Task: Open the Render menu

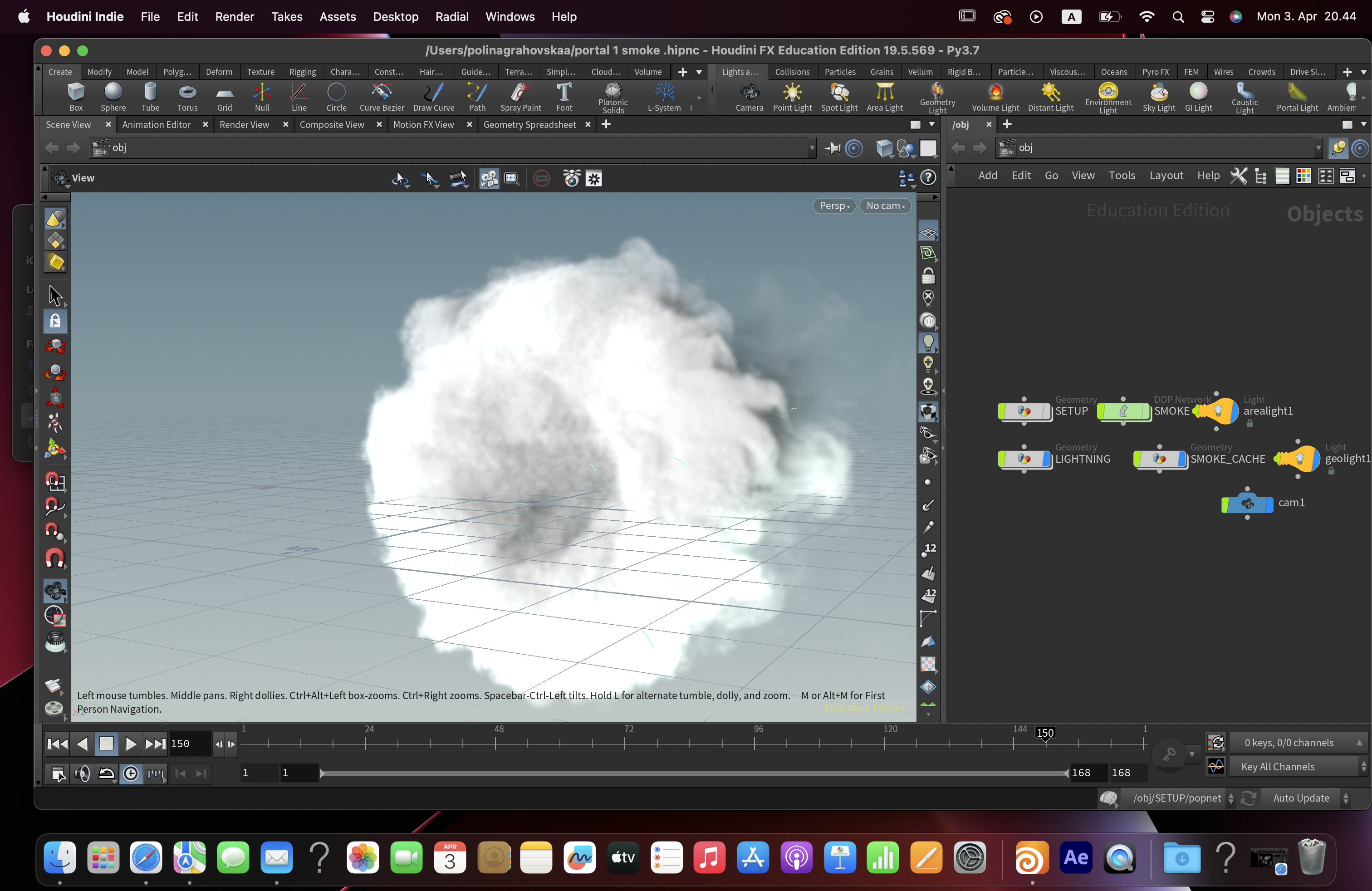Action: tap(234, 17)
